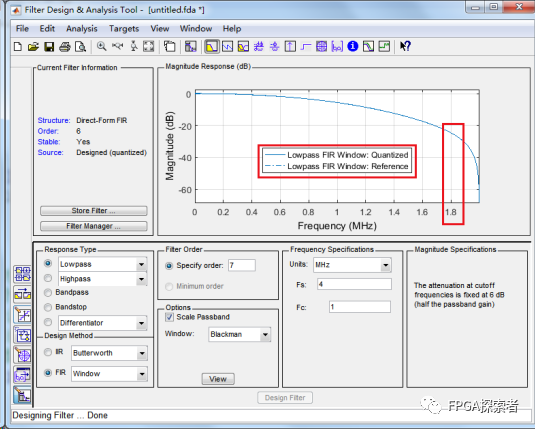Open Pole/Zero Editor panel

click(x=23, y=355)
